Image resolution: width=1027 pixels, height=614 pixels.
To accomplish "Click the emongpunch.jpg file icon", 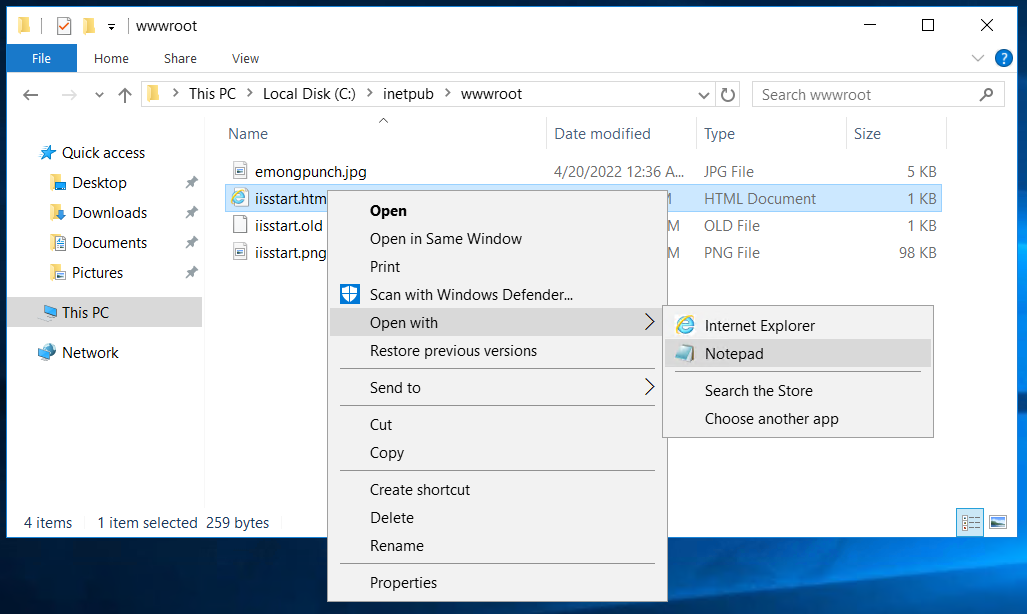I will tap(240, 171).
